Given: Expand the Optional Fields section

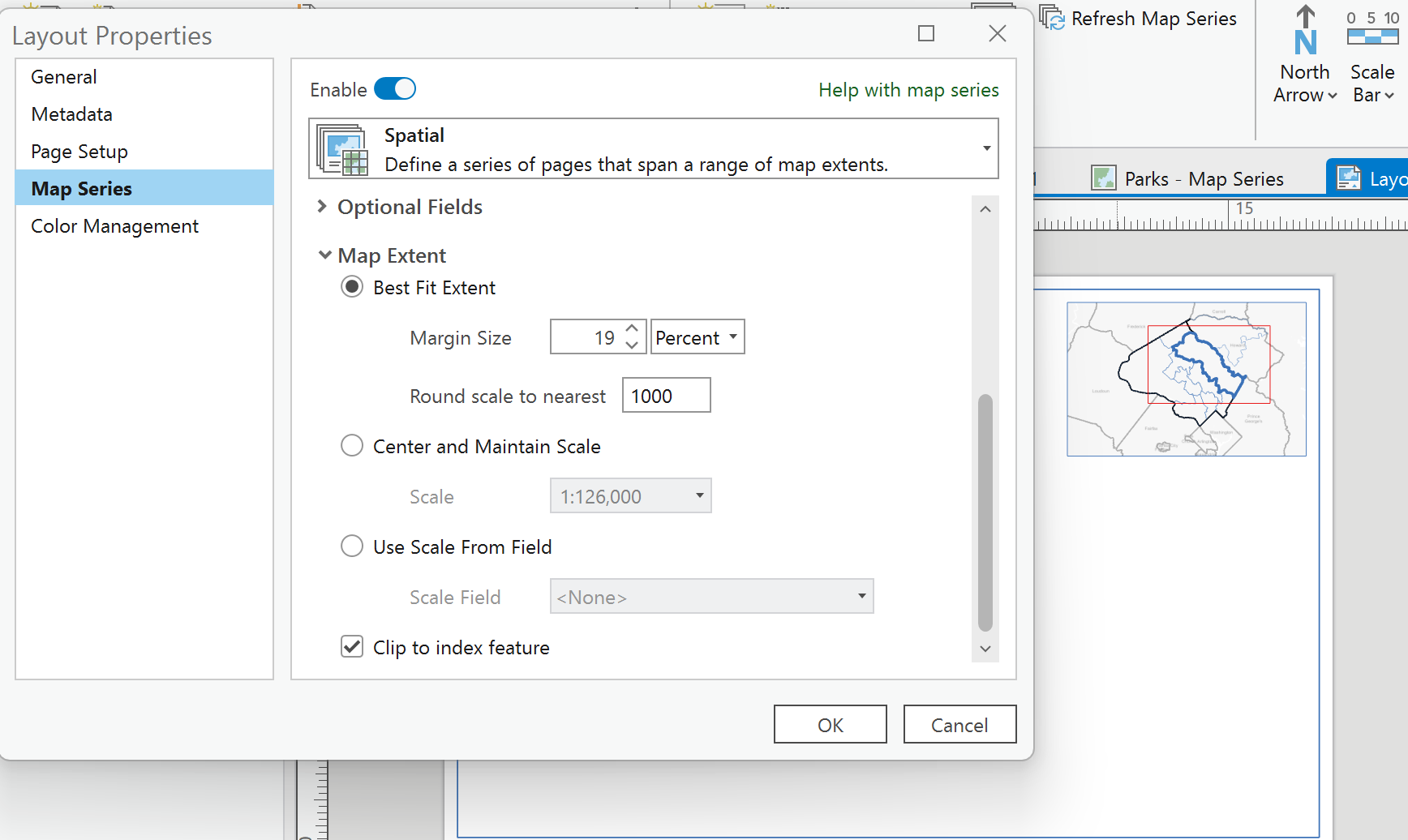Looking at the screenshot, I should (324, 207).
